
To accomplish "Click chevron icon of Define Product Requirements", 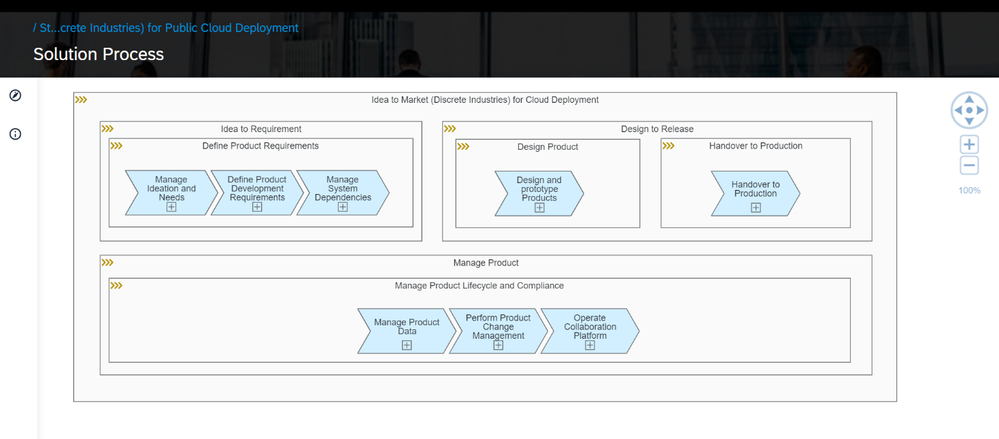I will [117, 146].
